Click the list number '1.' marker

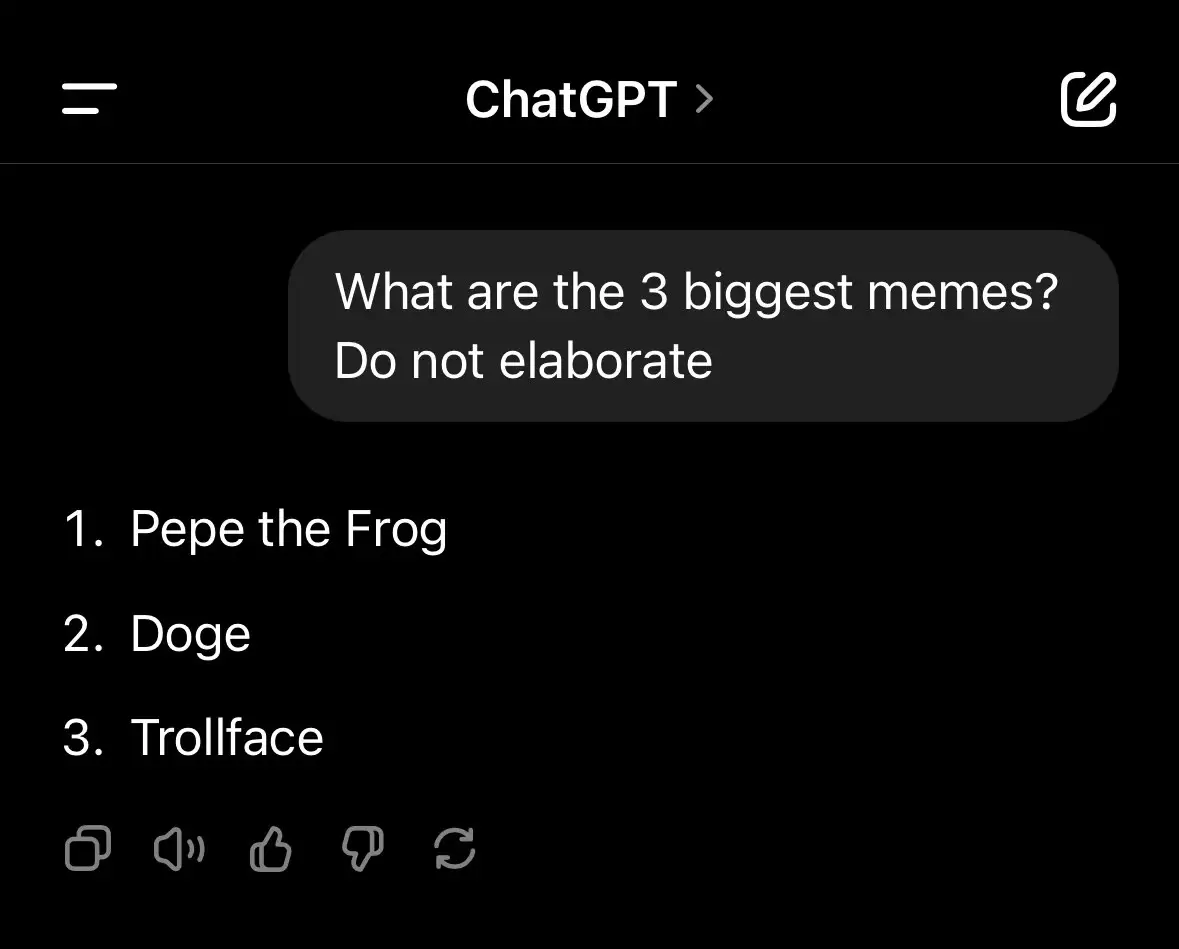pos(83,529)
